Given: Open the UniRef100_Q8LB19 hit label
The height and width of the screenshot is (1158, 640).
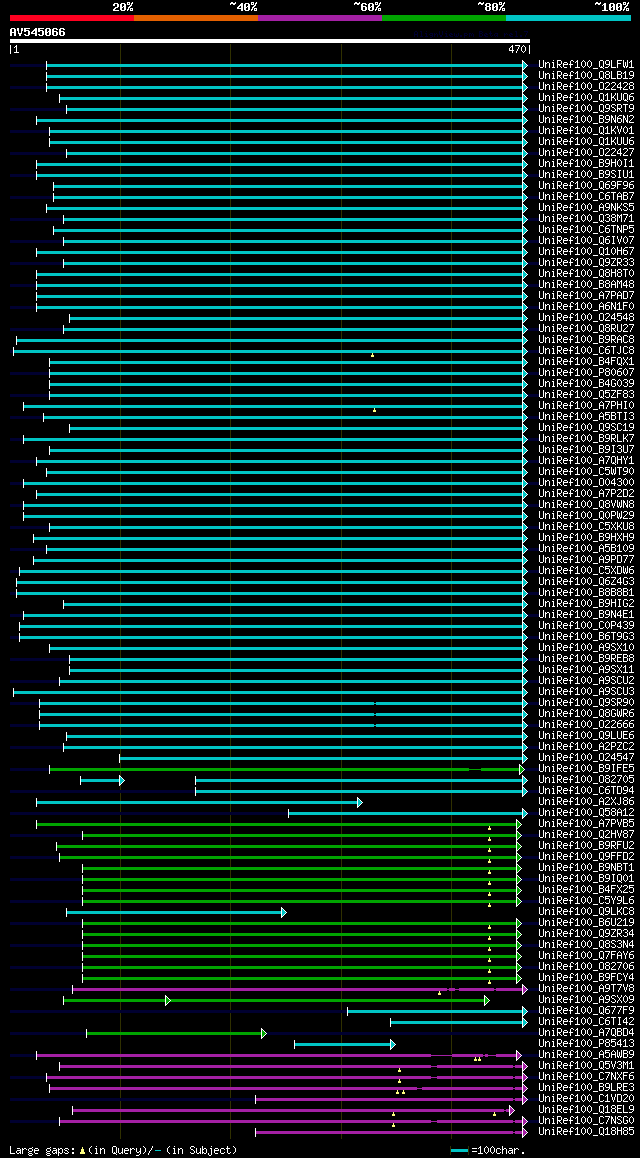Looking at the screenshot, I should pos(586,75).
